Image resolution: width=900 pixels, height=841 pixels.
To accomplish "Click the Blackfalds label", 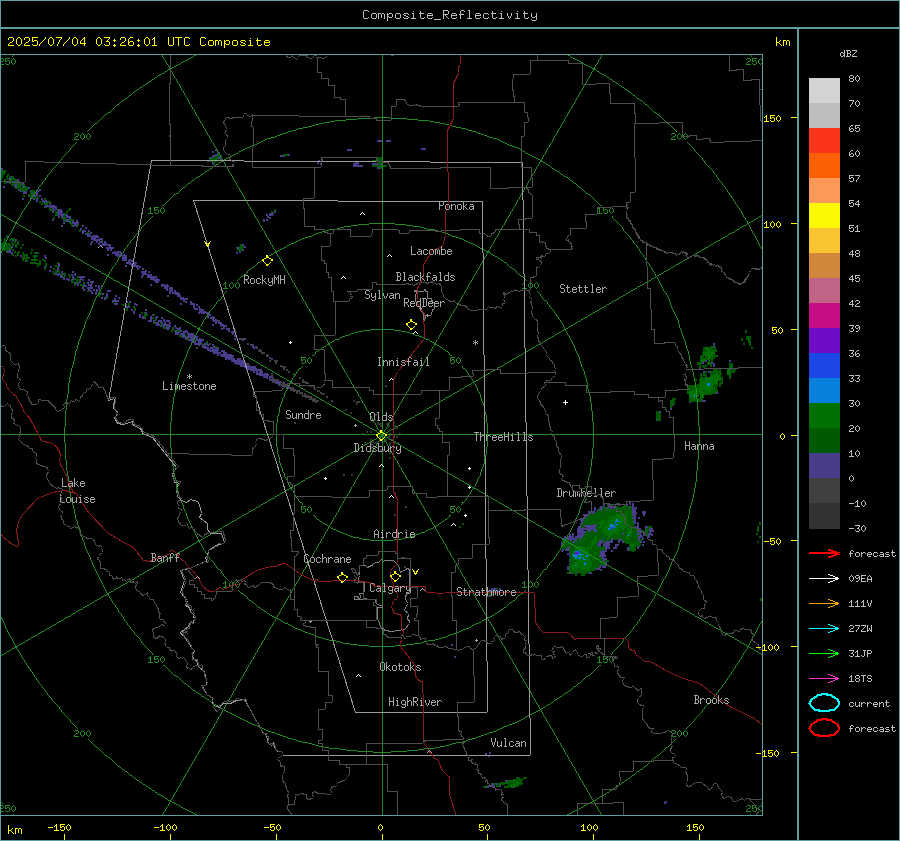I will click(425, 277).
